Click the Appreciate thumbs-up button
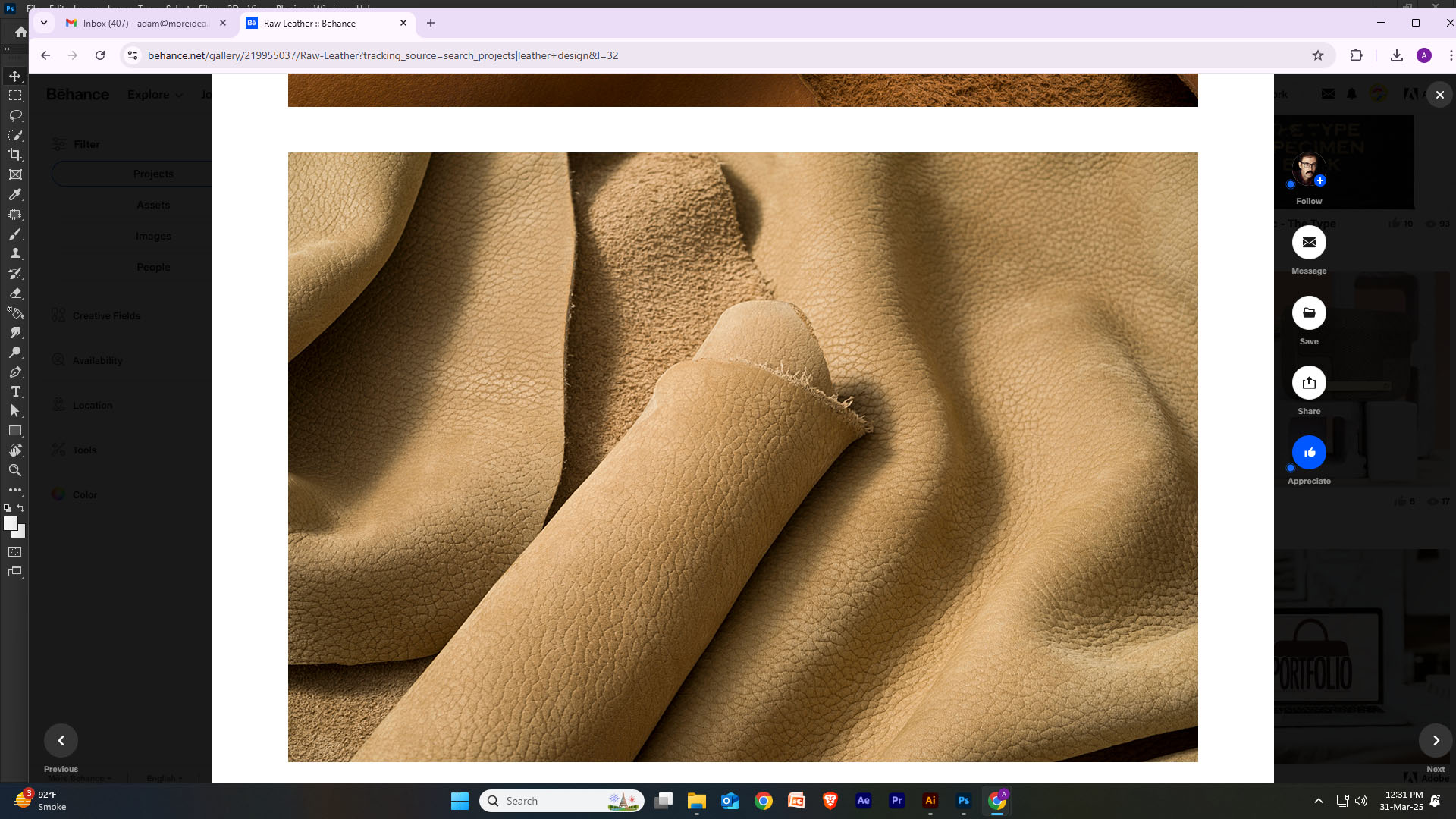1456x819 pixels. 1309,453
